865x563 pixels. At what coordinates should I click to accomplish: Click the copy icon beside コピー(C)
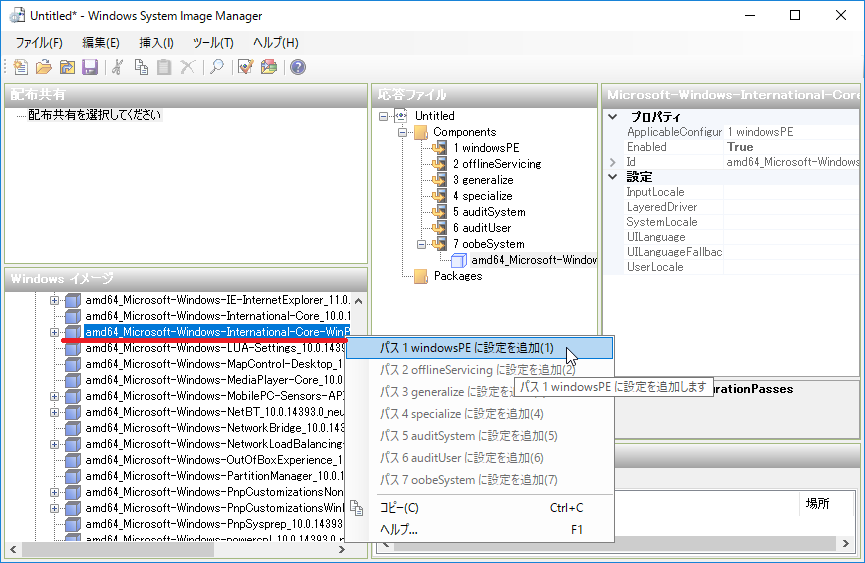tap(357, 508)
